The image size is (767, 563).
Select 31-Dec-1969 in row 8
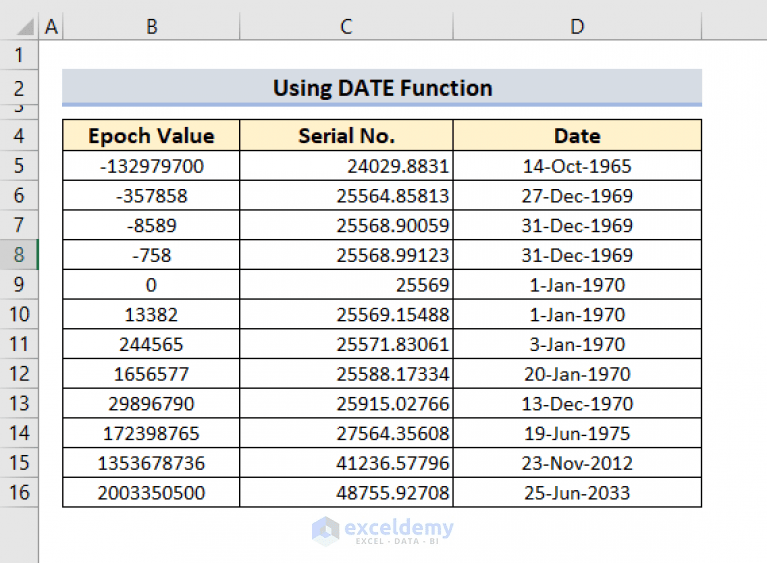click(577, 255)
